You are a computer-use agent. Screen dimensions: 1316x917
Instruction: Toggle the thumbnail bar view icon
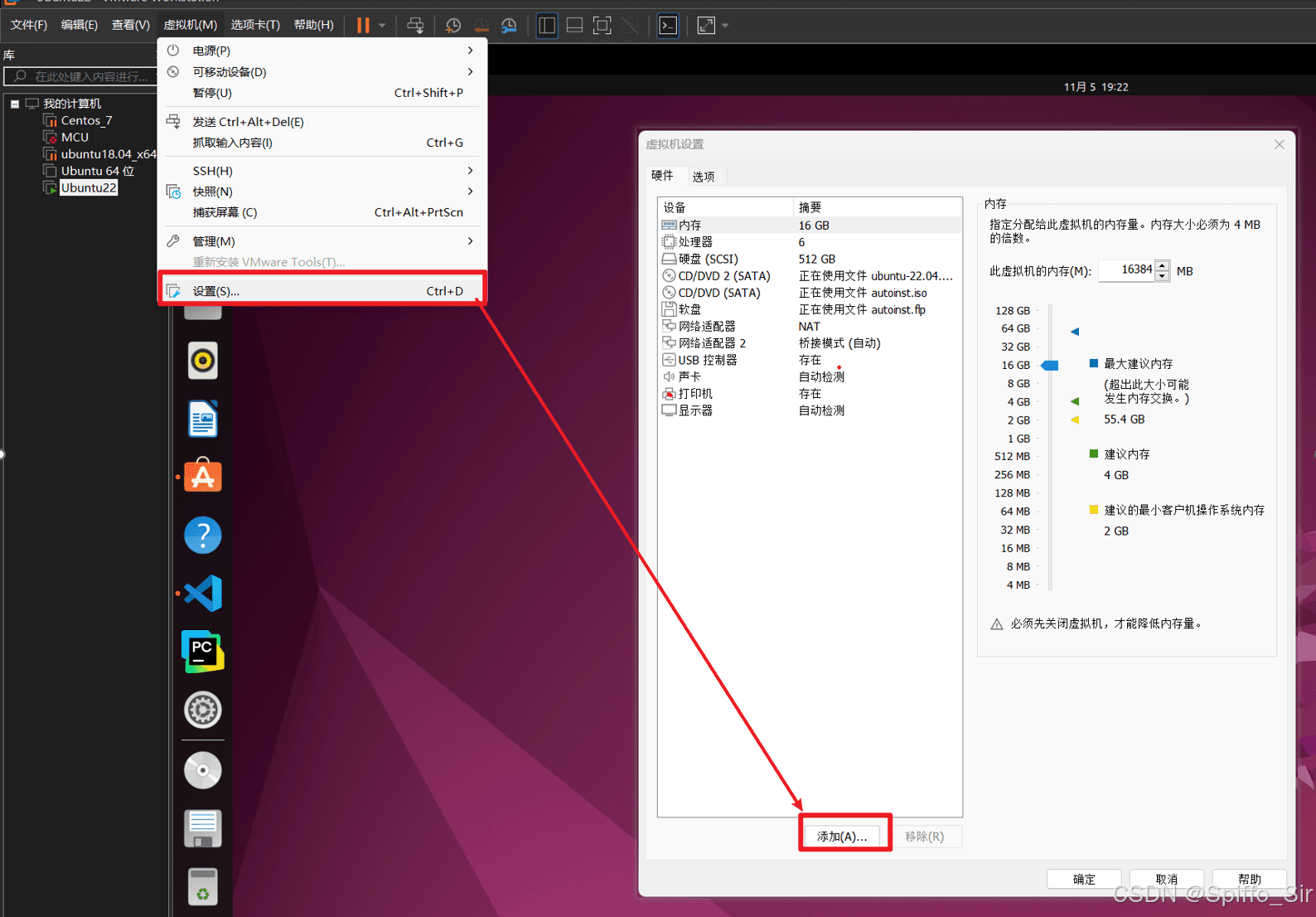click(x=574, y=26)
